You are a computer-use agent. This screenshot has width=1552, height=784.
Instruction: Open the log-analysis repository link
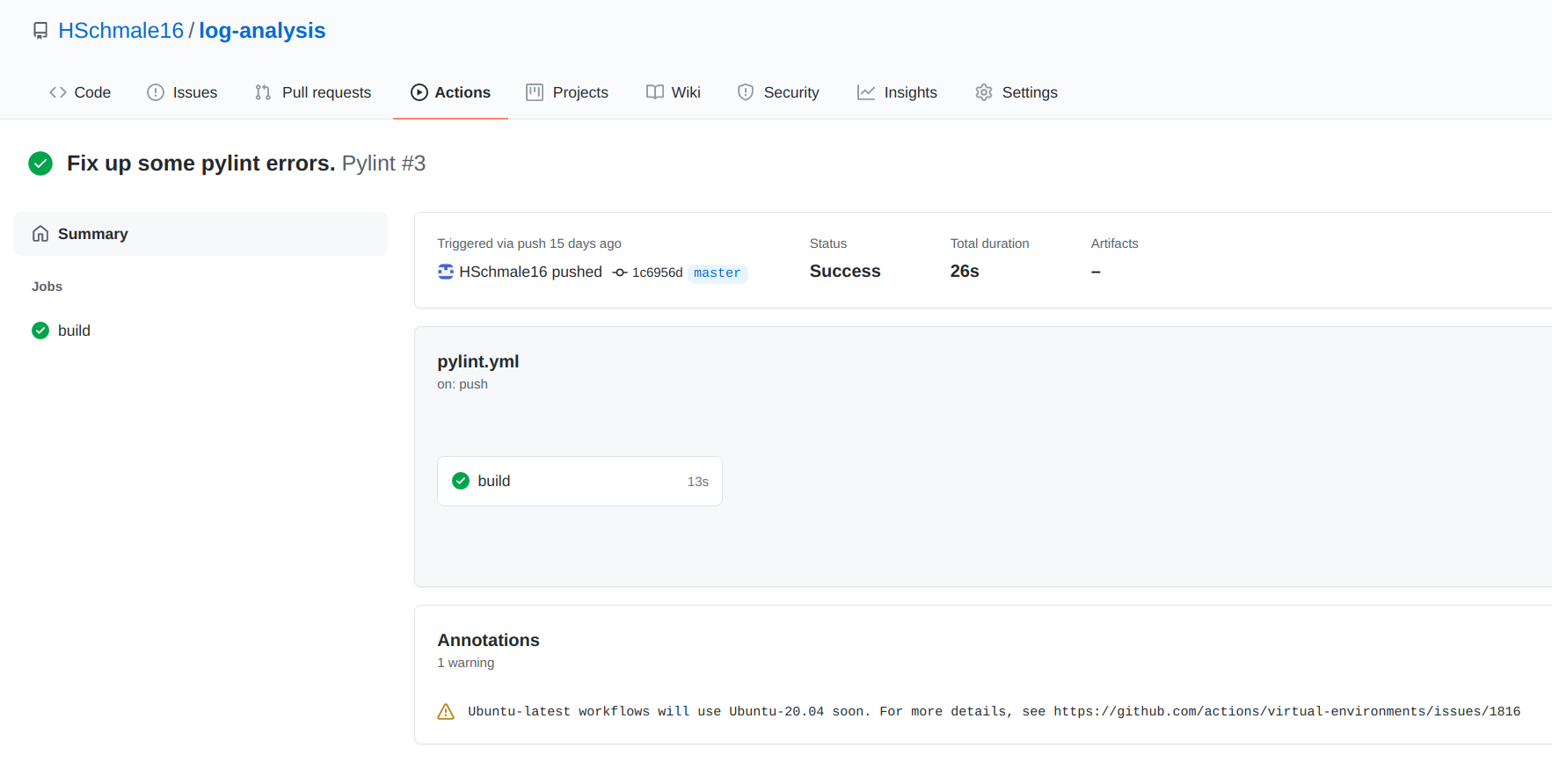click(262, 31)
